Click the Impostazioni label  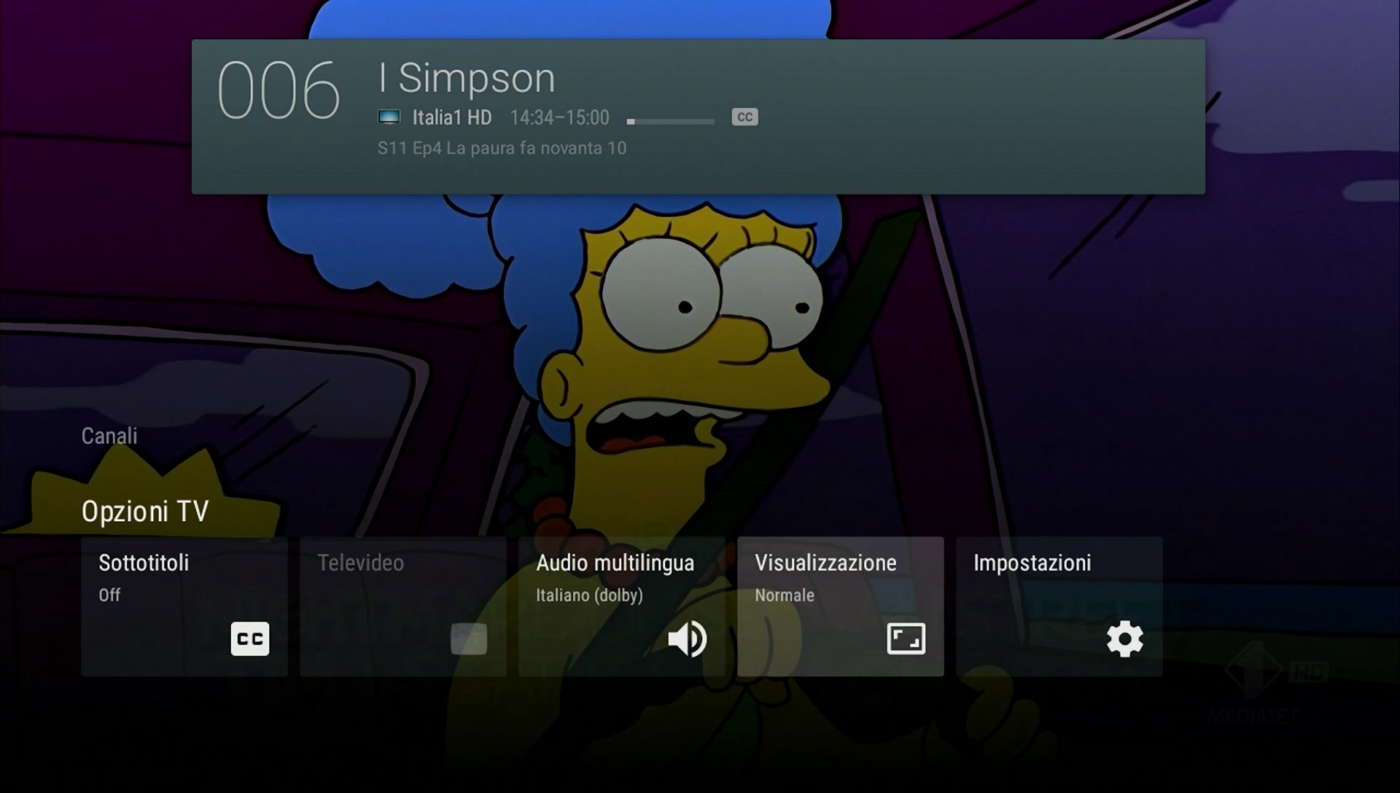click(1032, 563)
